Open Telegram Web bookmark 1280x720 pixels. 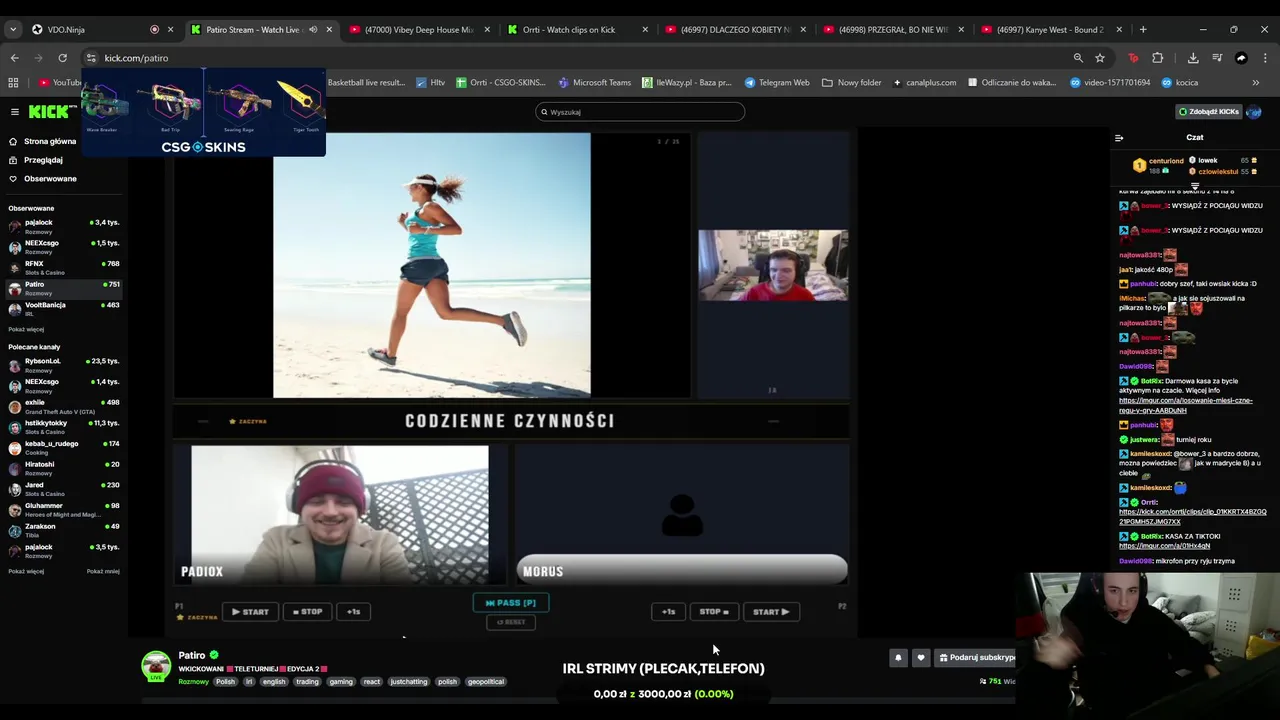(777, 83)
